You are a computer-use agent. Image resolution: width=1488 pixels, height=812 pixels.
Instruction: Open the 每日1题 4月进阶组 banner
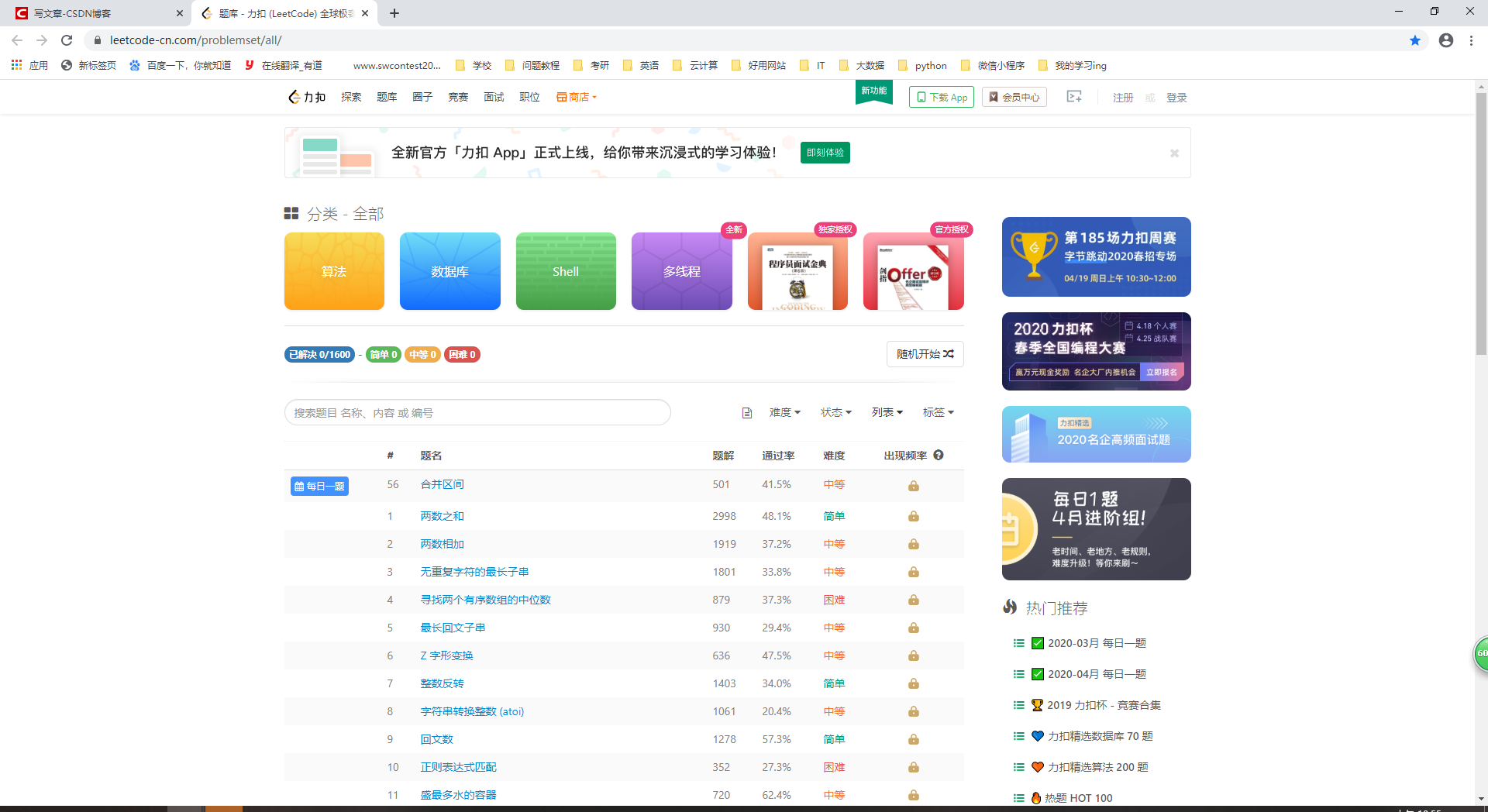point(1097,529)
